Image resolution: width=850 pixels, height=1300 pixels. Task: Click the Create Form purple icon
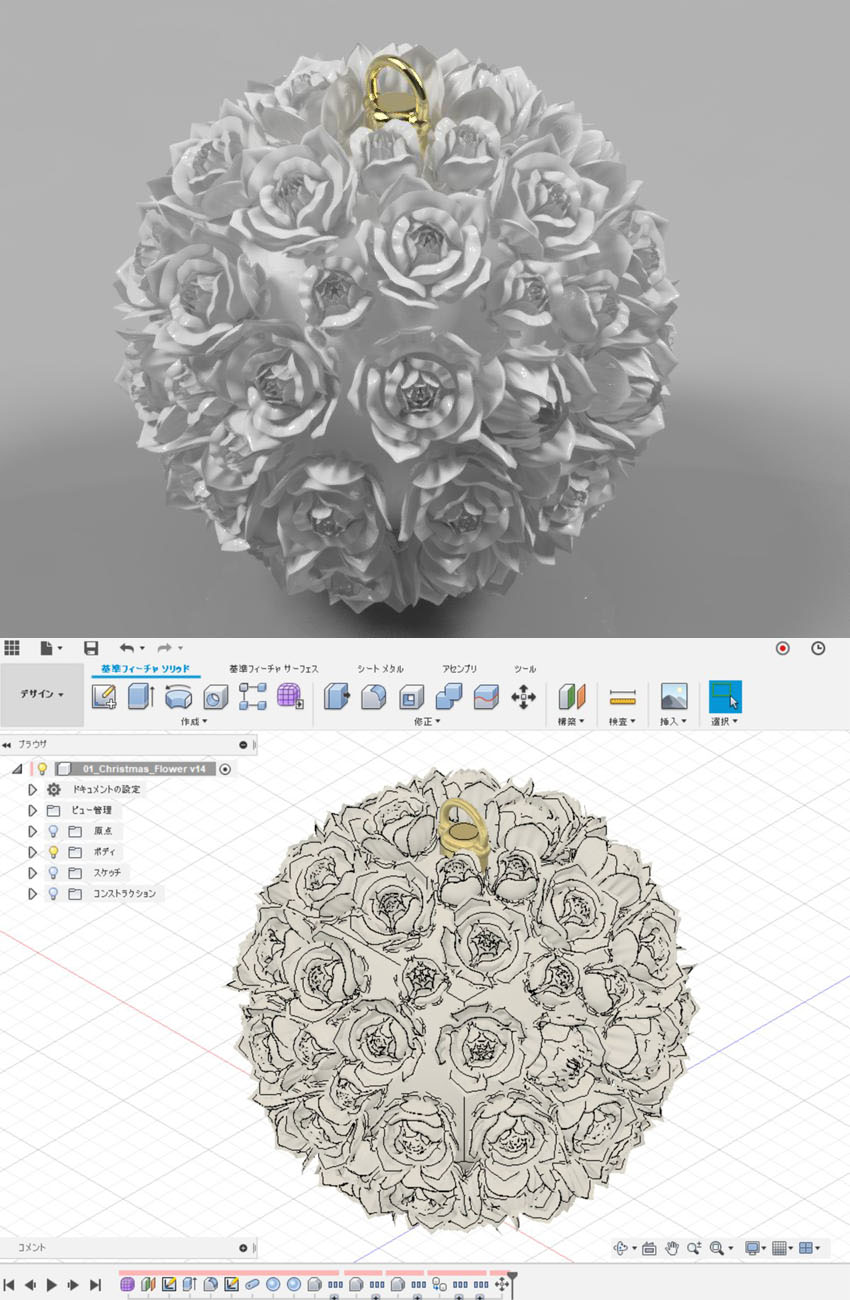click(290, 696)
